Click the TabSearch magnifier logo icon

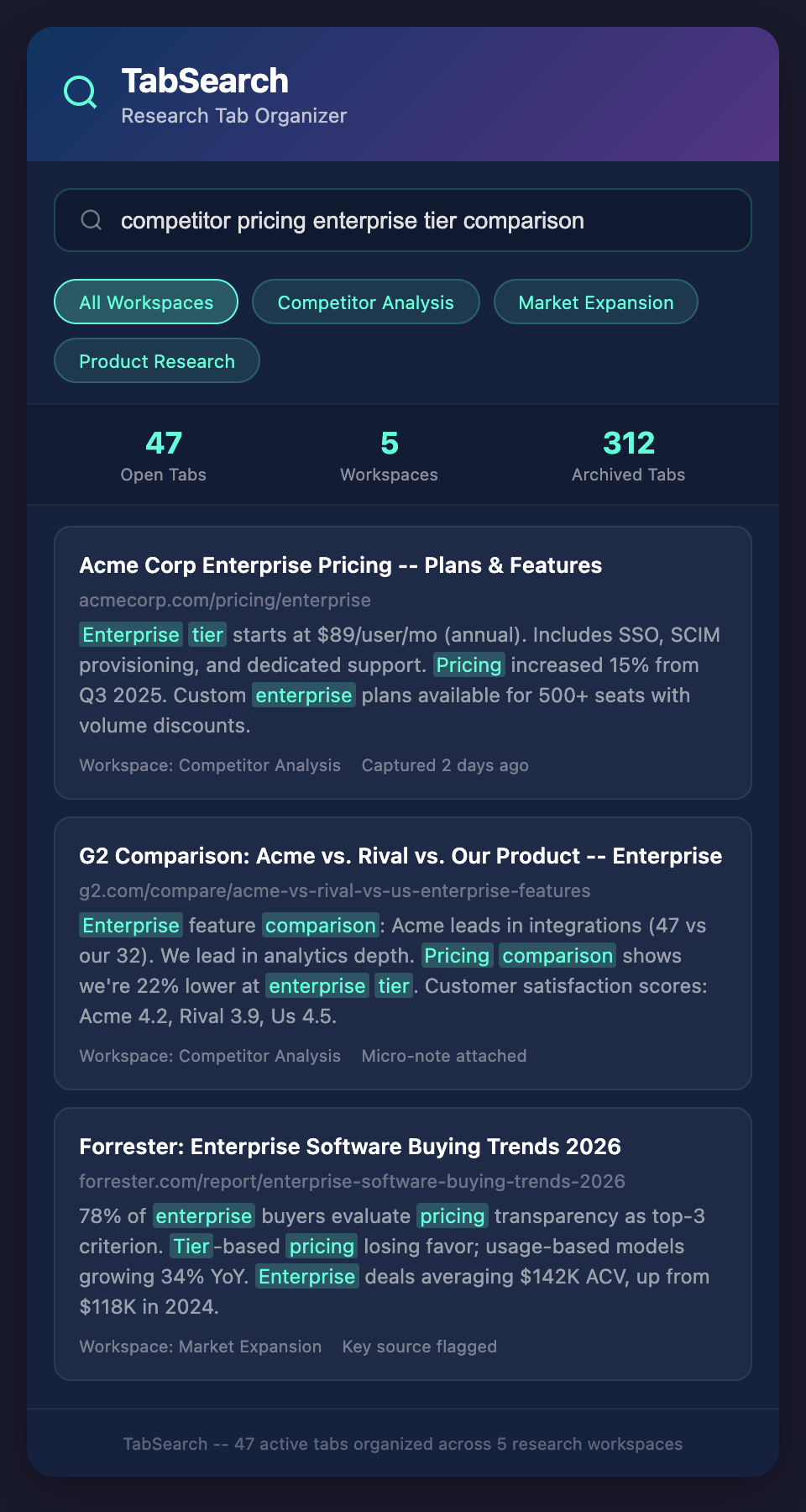point(81,92)
